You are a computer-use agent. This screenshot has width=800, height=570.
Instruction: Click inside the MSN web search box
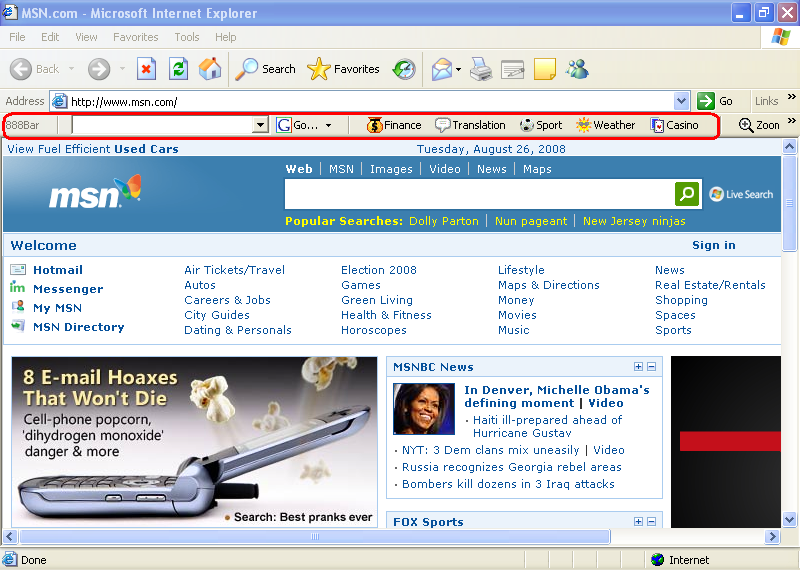pos(480,194)
